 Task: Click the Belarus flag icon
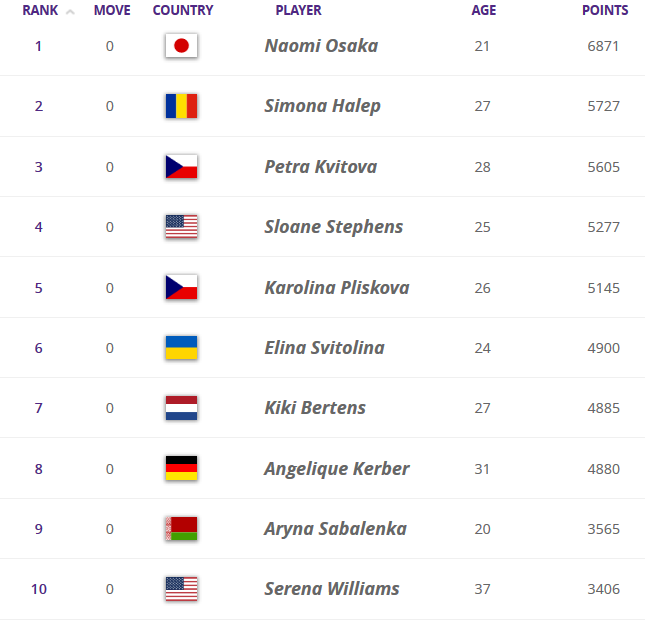point(181,529)
